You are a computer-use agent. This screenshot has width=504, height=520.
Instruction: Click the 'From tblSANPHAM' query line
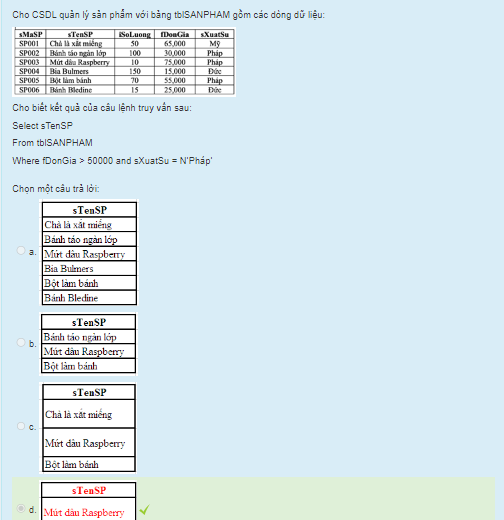pyautogui.click(x=52, y=143)
